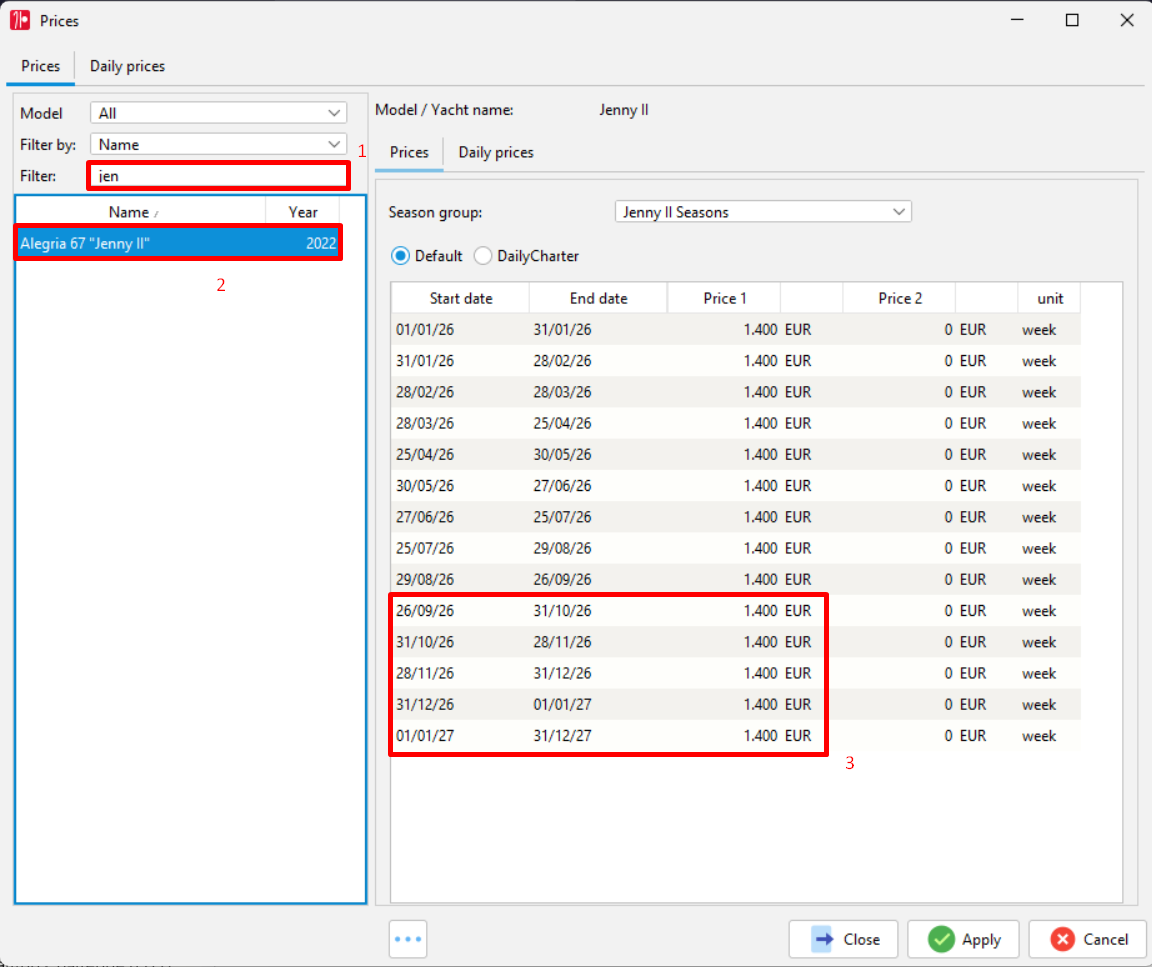This screenshot has width=1152, height=967.
Task: Select Alegria 67 "Jenny II" yacht row
Action: 178,243
